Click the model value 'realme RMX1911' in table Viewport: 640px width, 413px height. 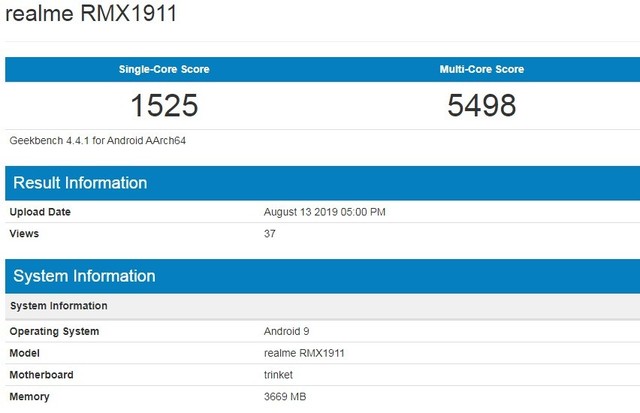[304, 353]
